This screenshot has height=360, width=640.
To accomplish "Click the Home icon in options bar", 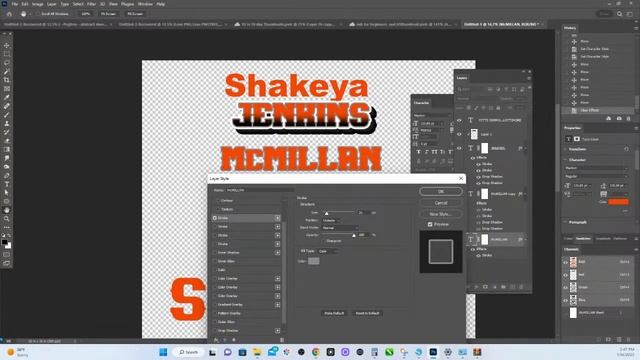I will (x=9, y=14).
